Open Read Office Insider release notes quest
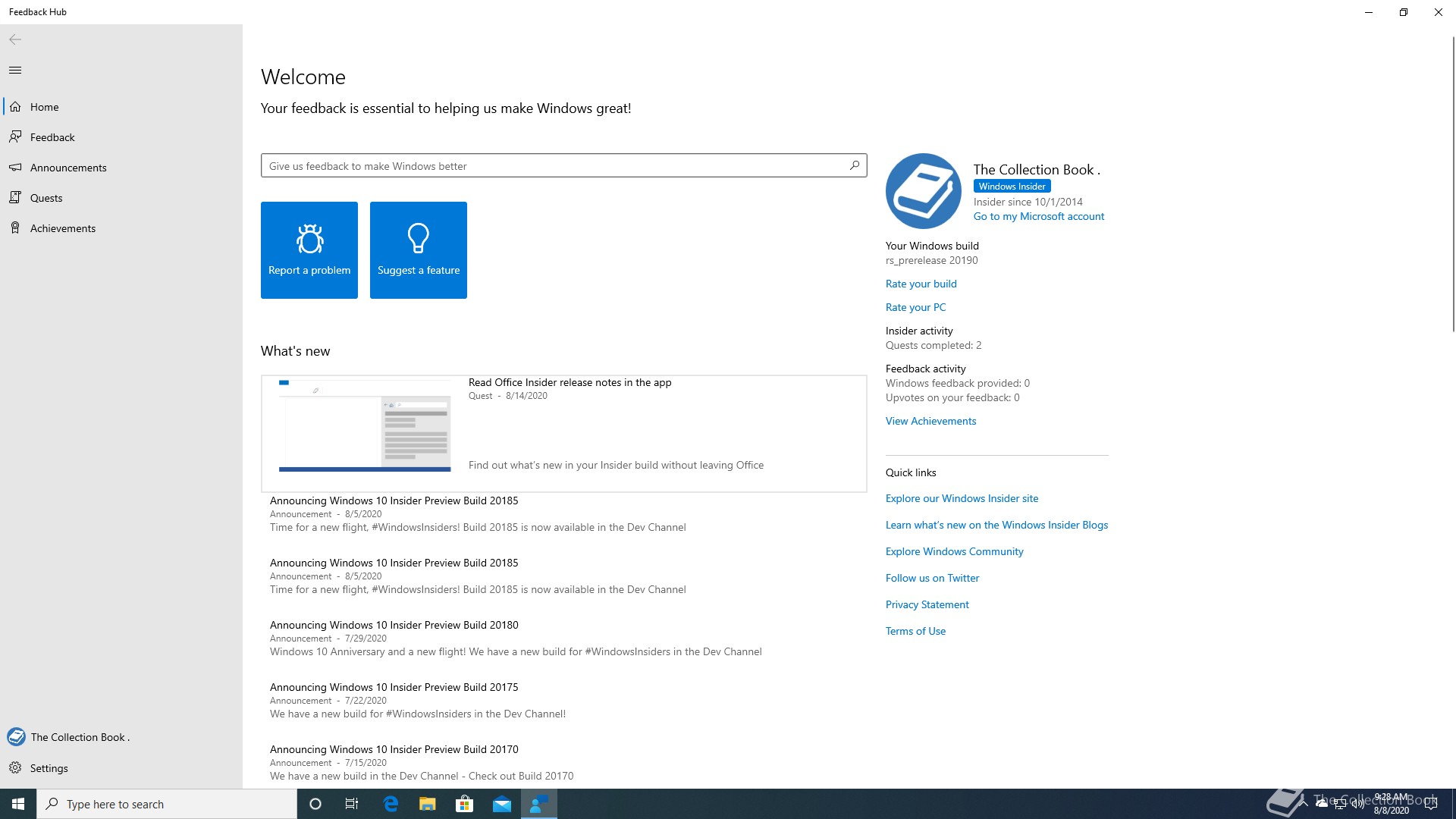The image size is (1456, 819). (x=563, y=434)
